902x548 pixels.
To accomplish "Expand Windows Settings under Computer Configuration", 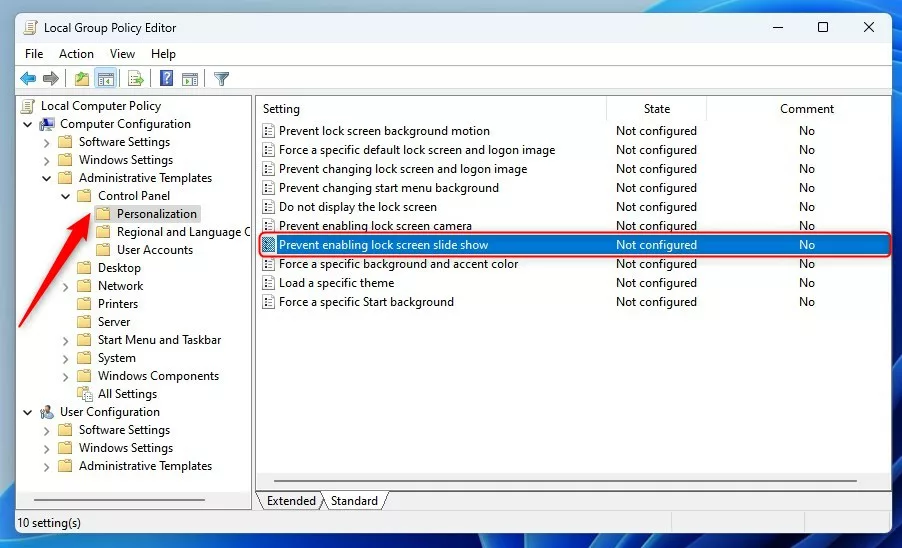I will (47, 160).
